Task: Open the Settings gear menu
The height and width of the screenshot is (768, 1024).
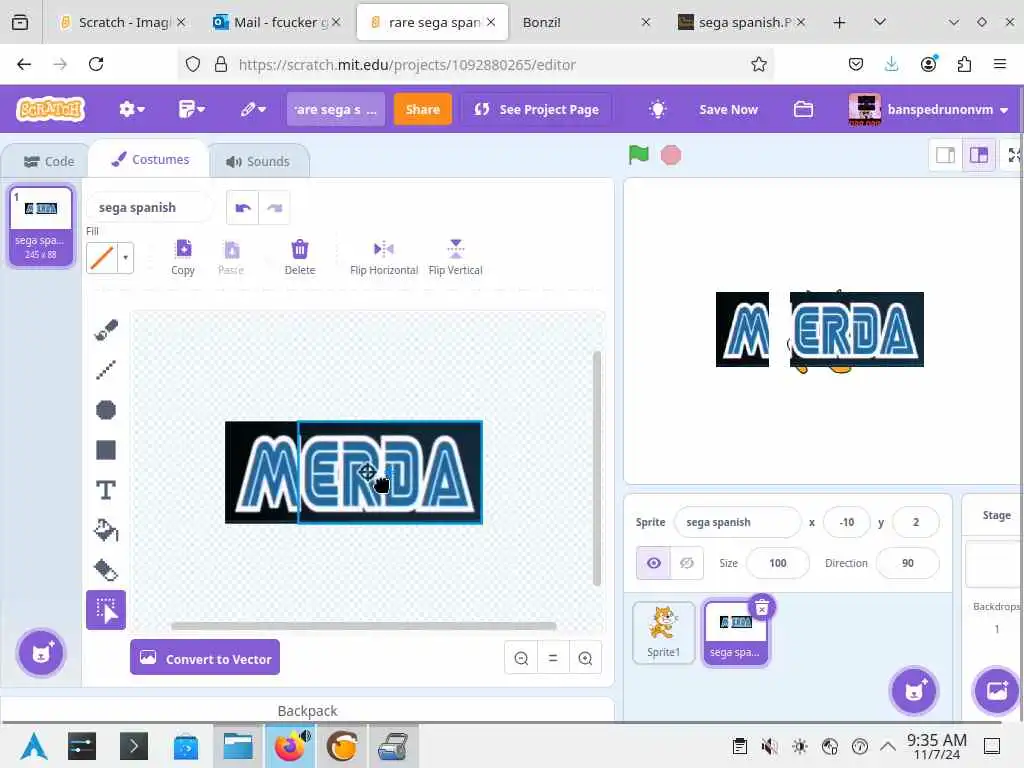Action: point(131,109)
